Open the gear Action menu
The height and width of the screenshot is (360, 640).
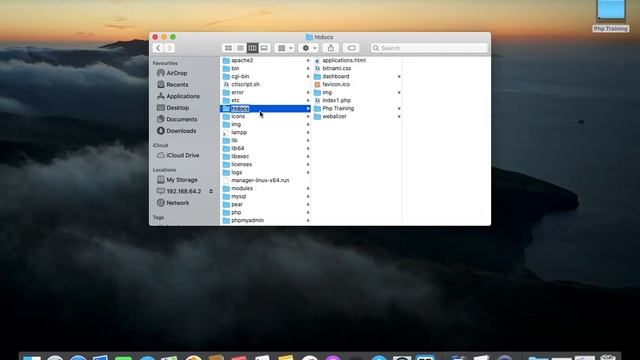click(309, 48)
